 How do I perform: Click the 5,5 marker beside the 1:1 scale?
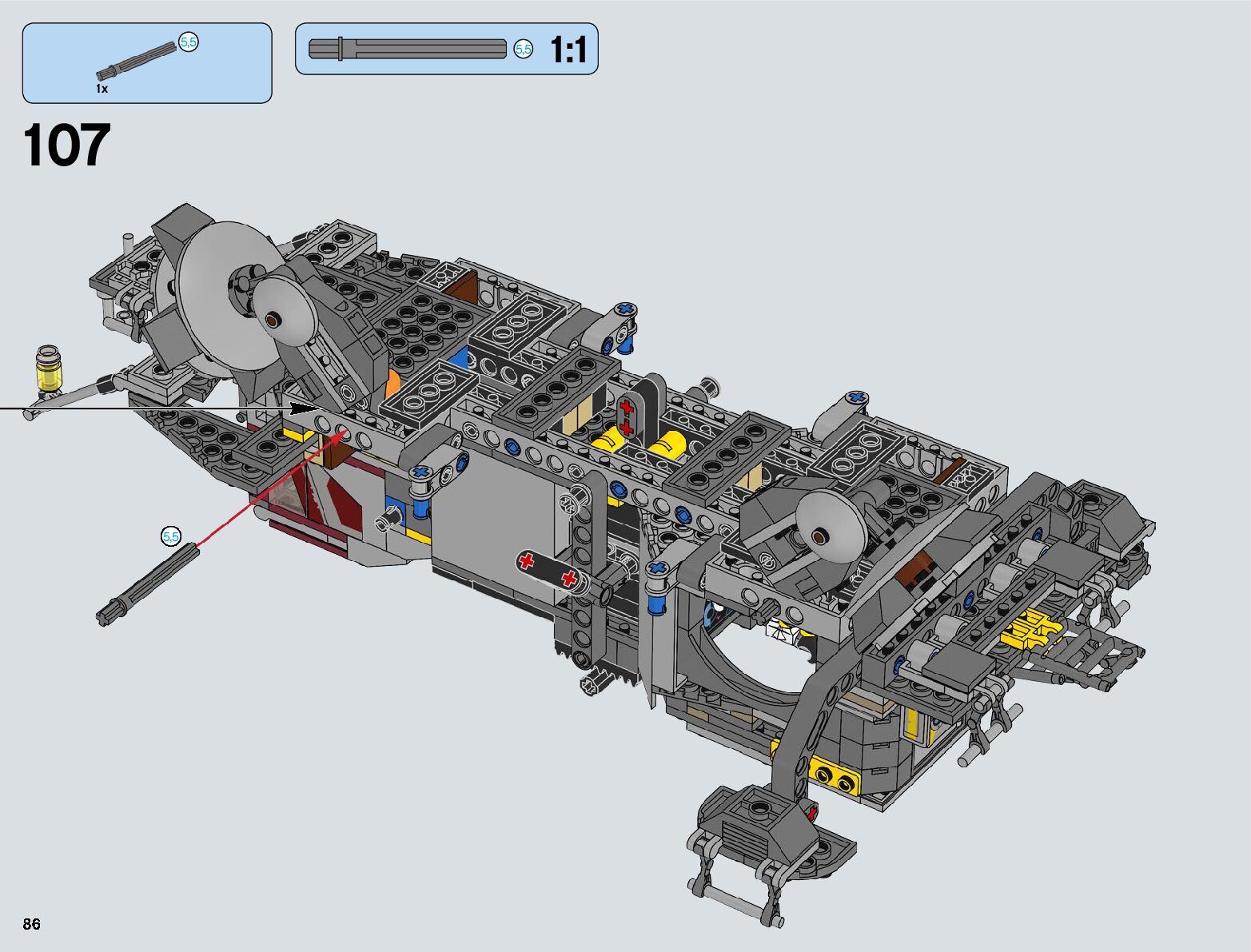(523, 50)
